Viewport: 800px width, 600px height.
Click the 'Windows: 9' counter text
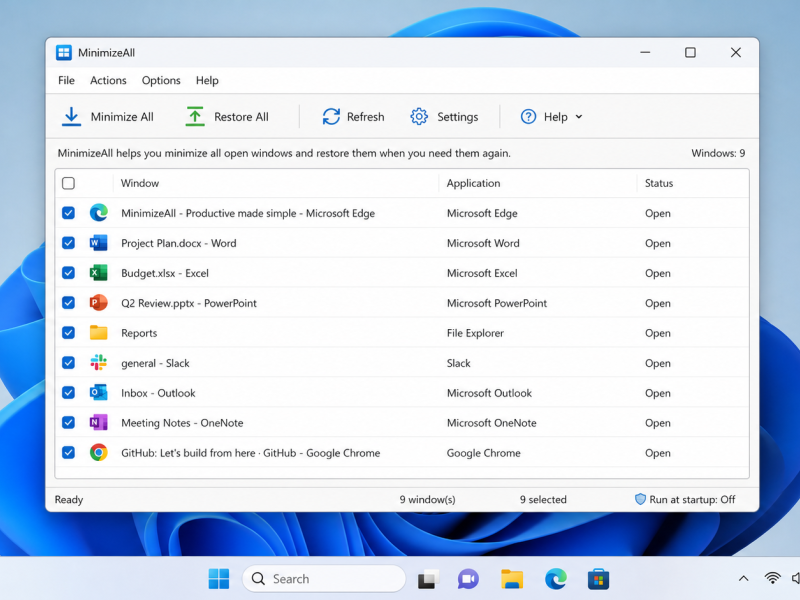[x=718, y=153]
